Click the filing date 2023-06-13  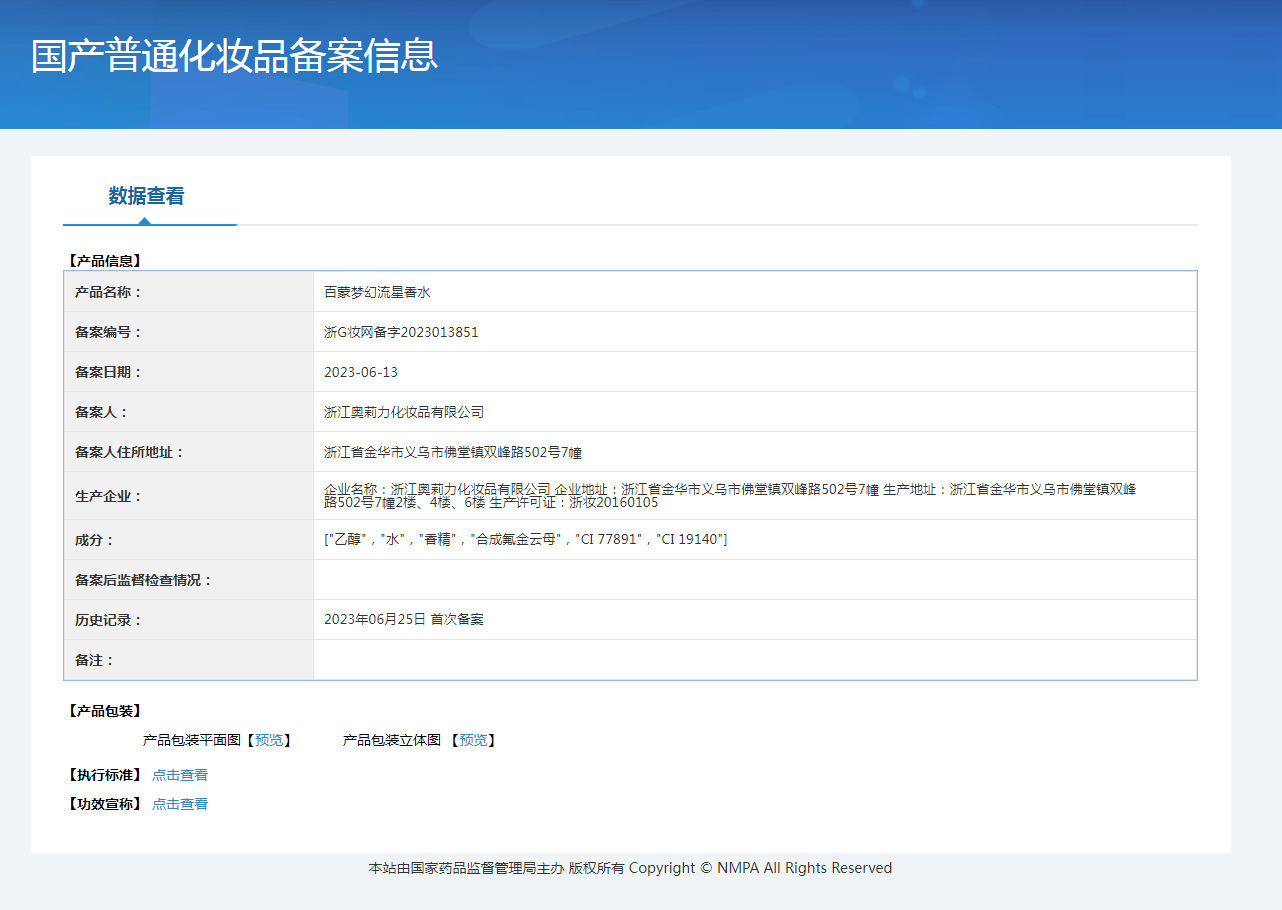[361, 372]
